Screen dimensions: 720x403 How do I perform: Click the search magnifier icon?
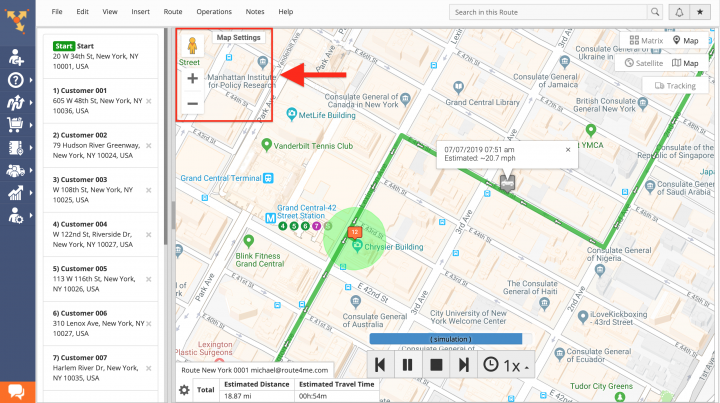click(655, 12)
